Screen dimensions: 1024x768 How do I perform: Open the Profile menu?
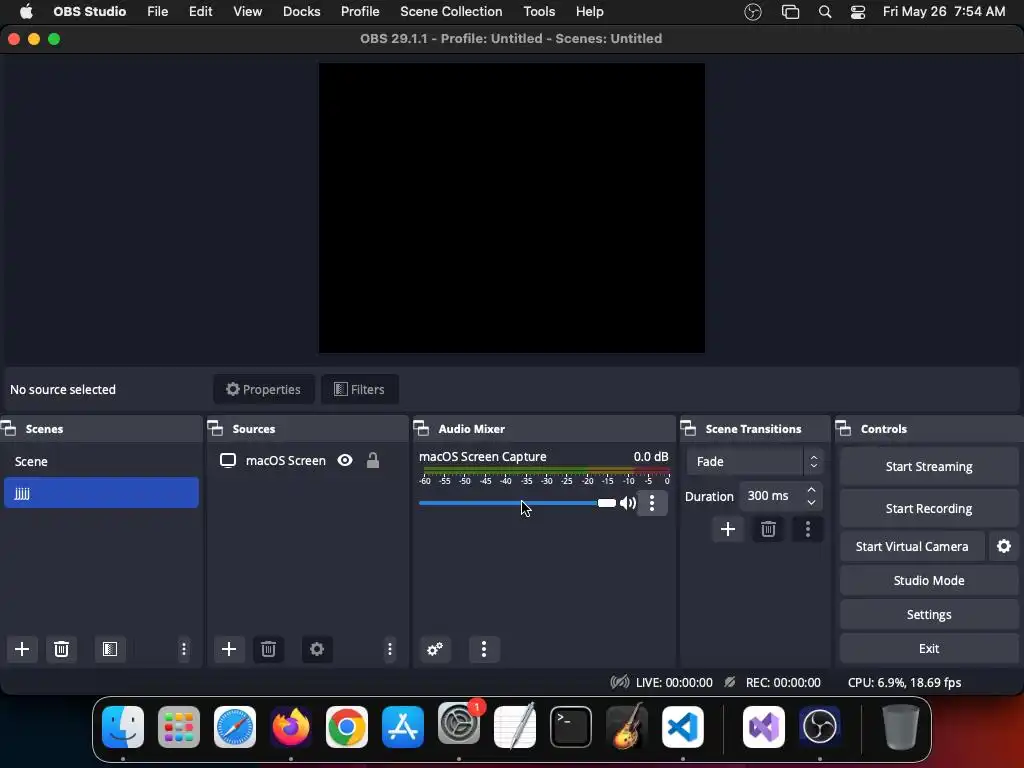pyautogui.click(x=360, y=12)
